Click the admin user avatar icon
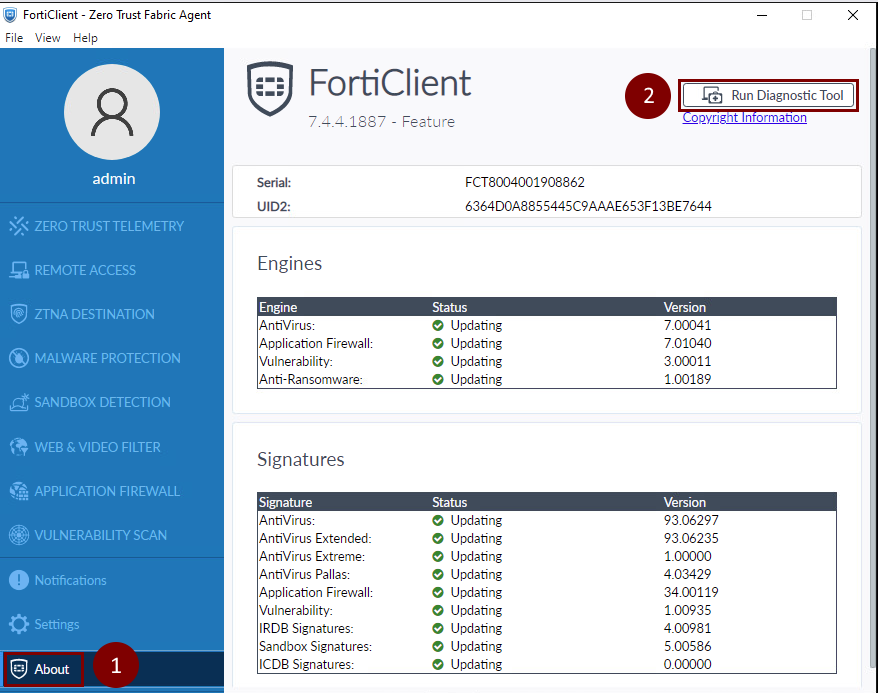The height and width of the screenshot is (693, 878). [x=112, y=112]
